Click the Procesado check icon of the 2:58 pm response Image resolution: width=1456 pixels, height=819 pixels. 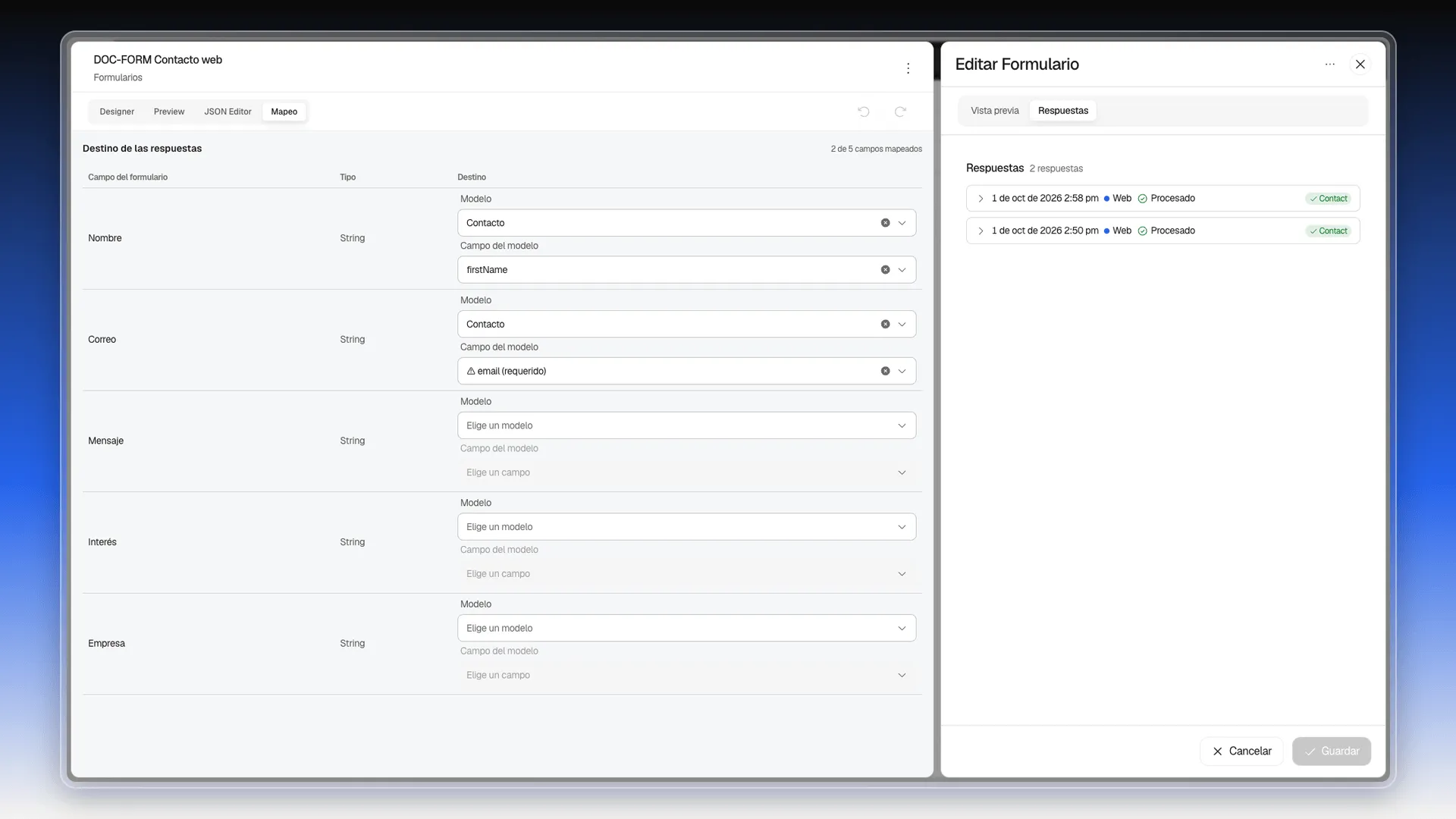(1142, 199)
